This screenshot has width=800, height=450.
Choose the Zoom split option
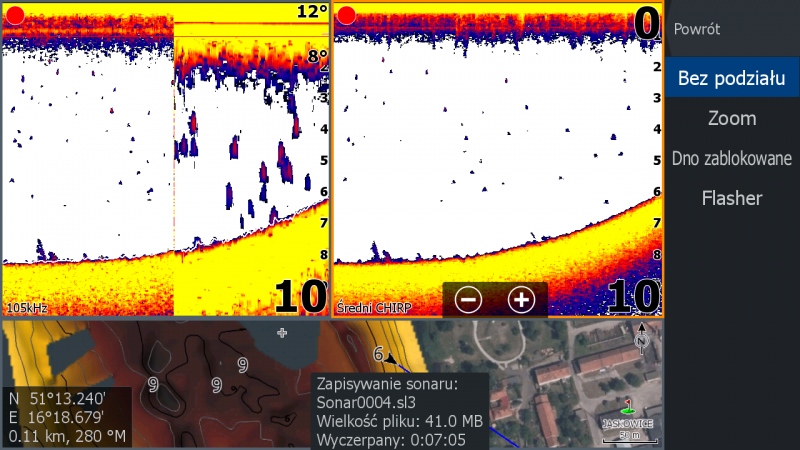731,118
